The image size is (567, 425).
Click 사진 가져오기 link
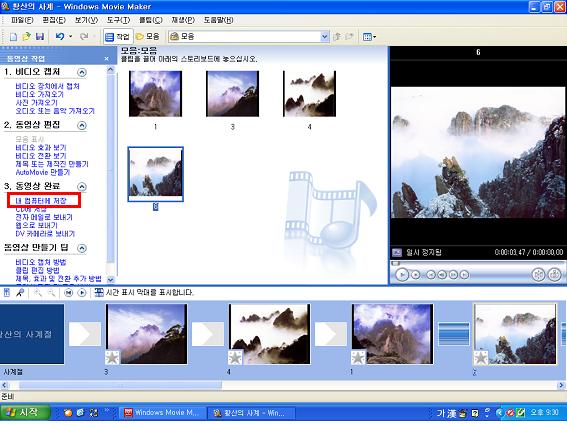coord(37,103)
